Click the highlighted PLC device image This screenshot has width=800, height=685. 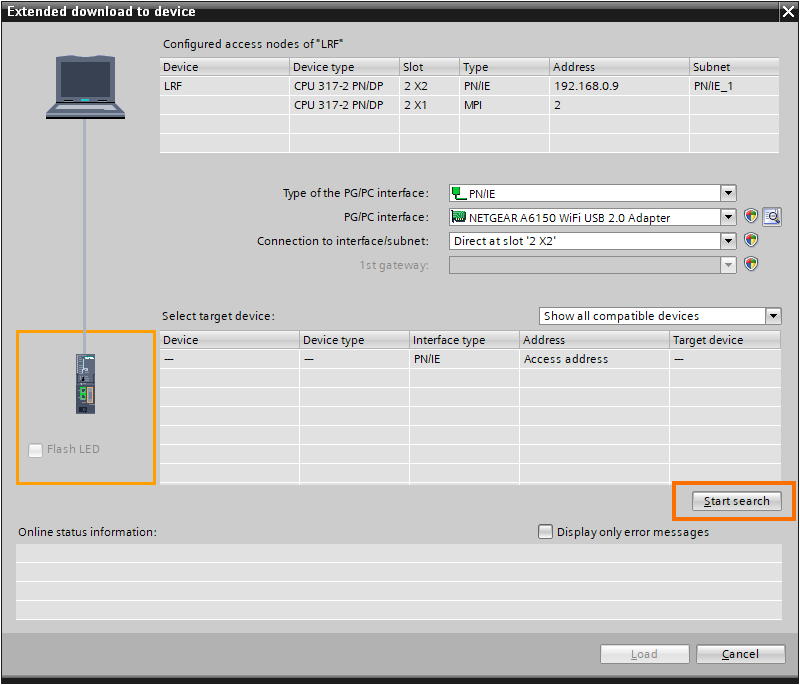pyautogui.click(x=85, y=382)
